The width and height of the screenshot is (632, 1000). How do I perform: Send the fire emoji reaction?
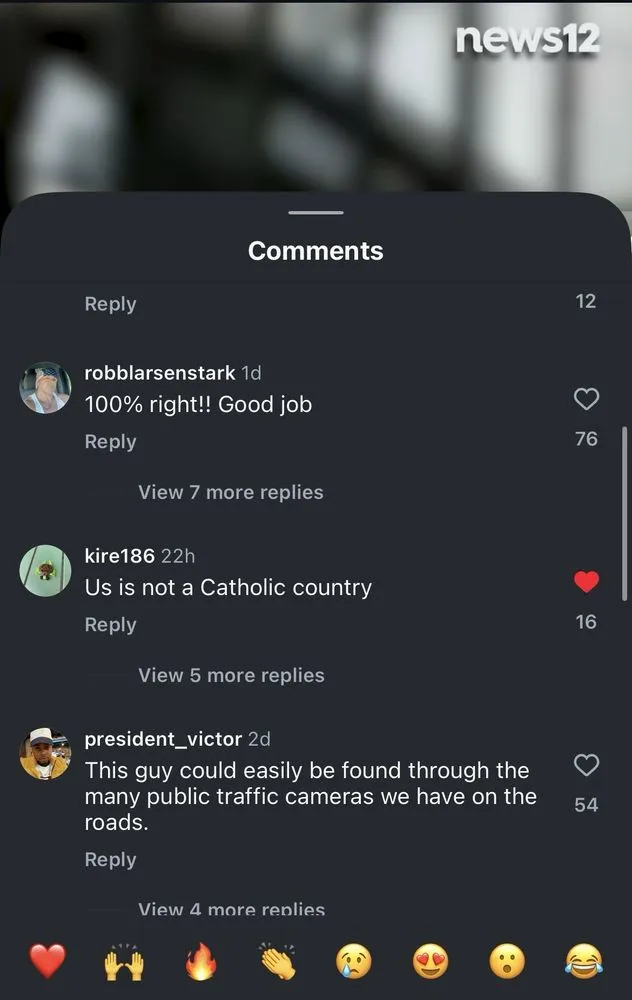click(x=201, y=961)
